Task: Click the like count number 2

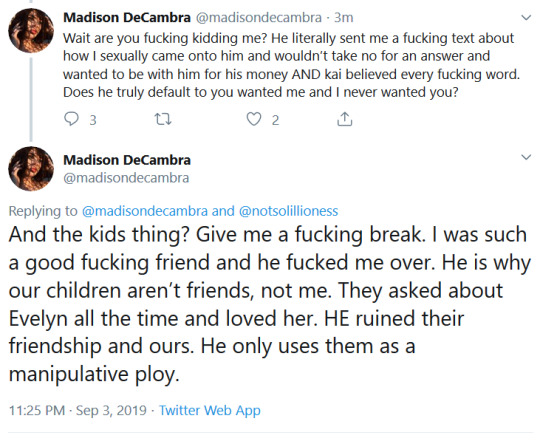Action: click(x=275, y=120)
